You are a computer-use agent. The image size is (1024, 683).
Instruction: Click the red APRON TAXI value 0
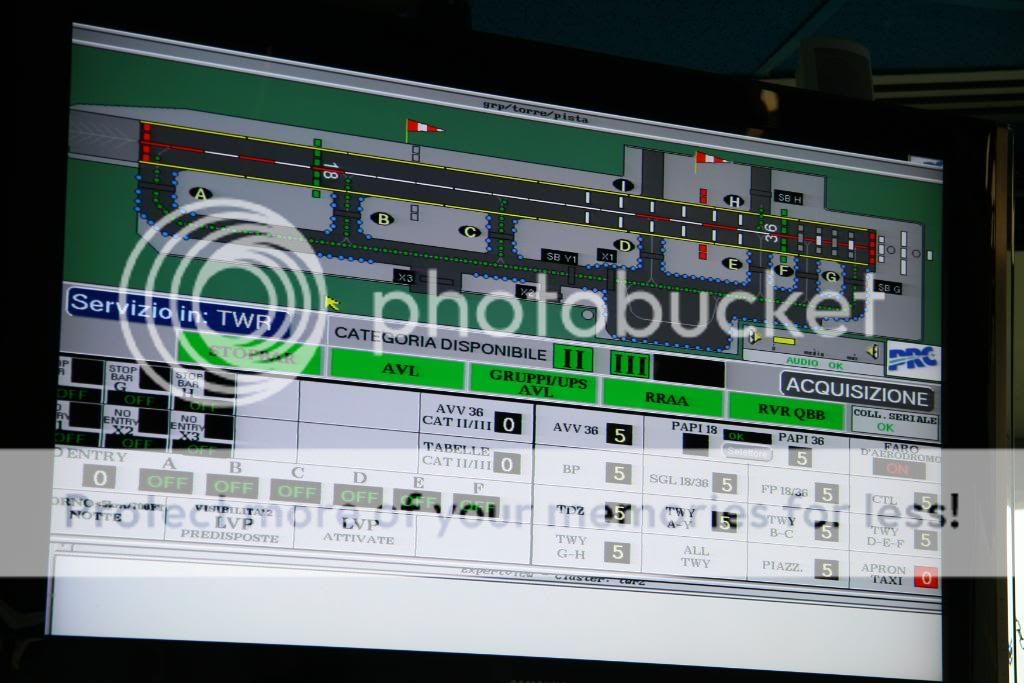pyautogui.click(x=925, y=577)
